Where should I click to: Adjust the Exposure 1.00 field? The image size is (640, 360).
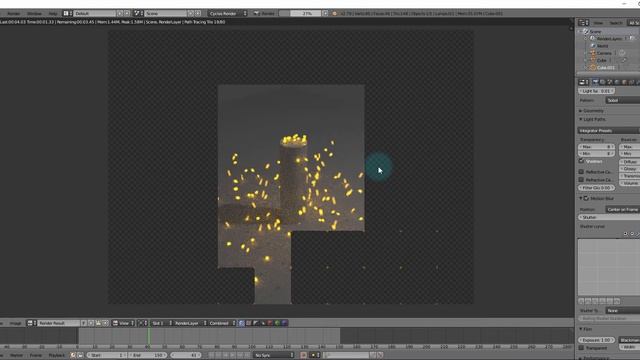[596, 340]
